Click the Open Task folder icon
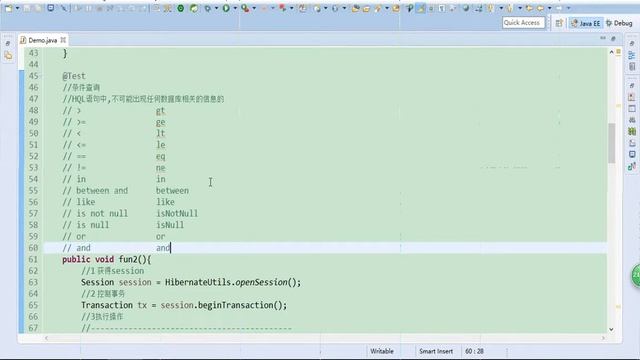 (366, 8)
